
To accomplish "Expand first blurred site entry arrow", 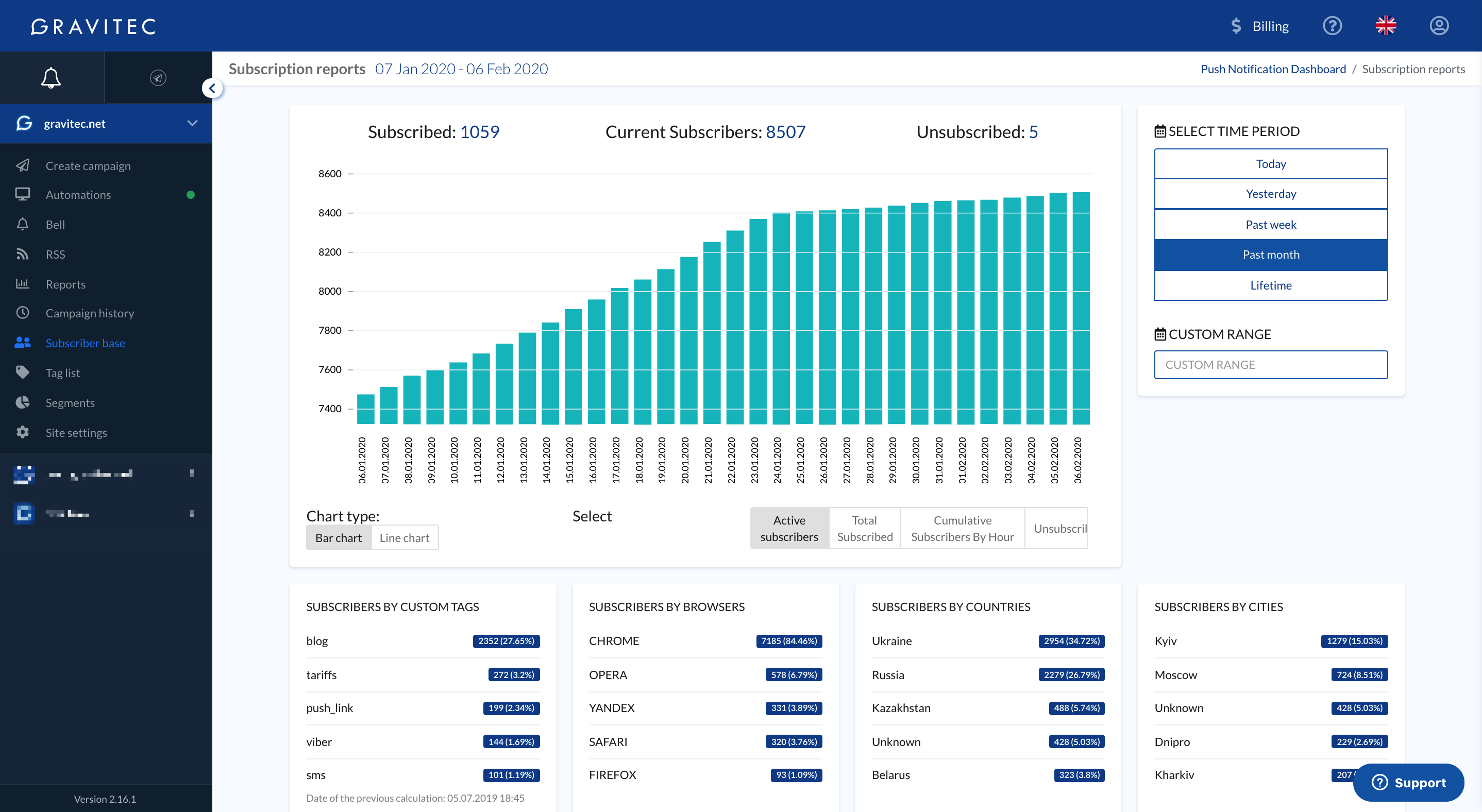I will coord(192,473).
